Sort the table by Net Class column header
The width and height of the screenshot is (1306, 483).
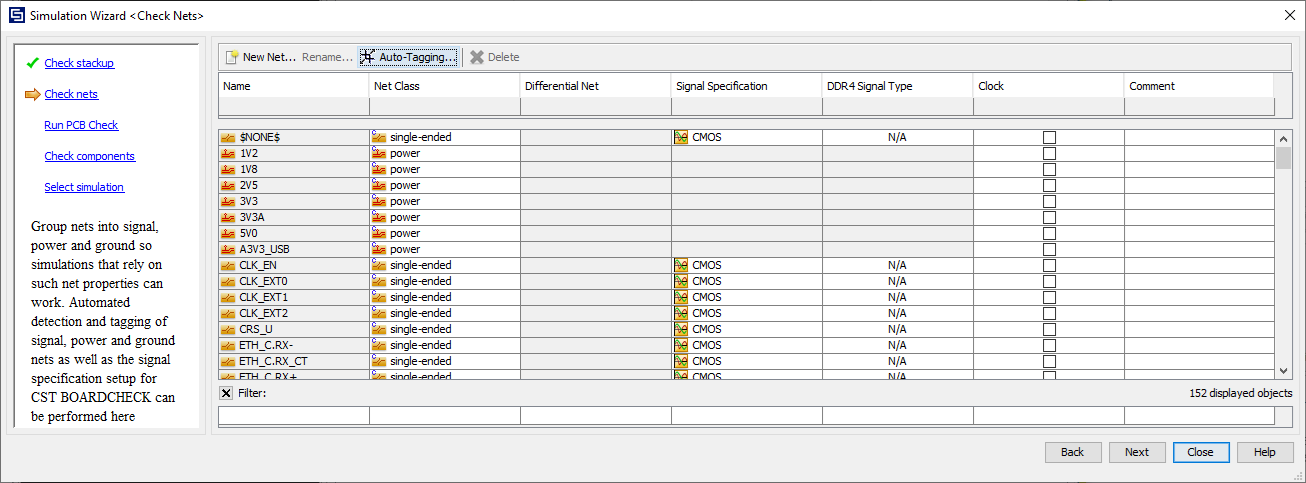click(444, 86)
